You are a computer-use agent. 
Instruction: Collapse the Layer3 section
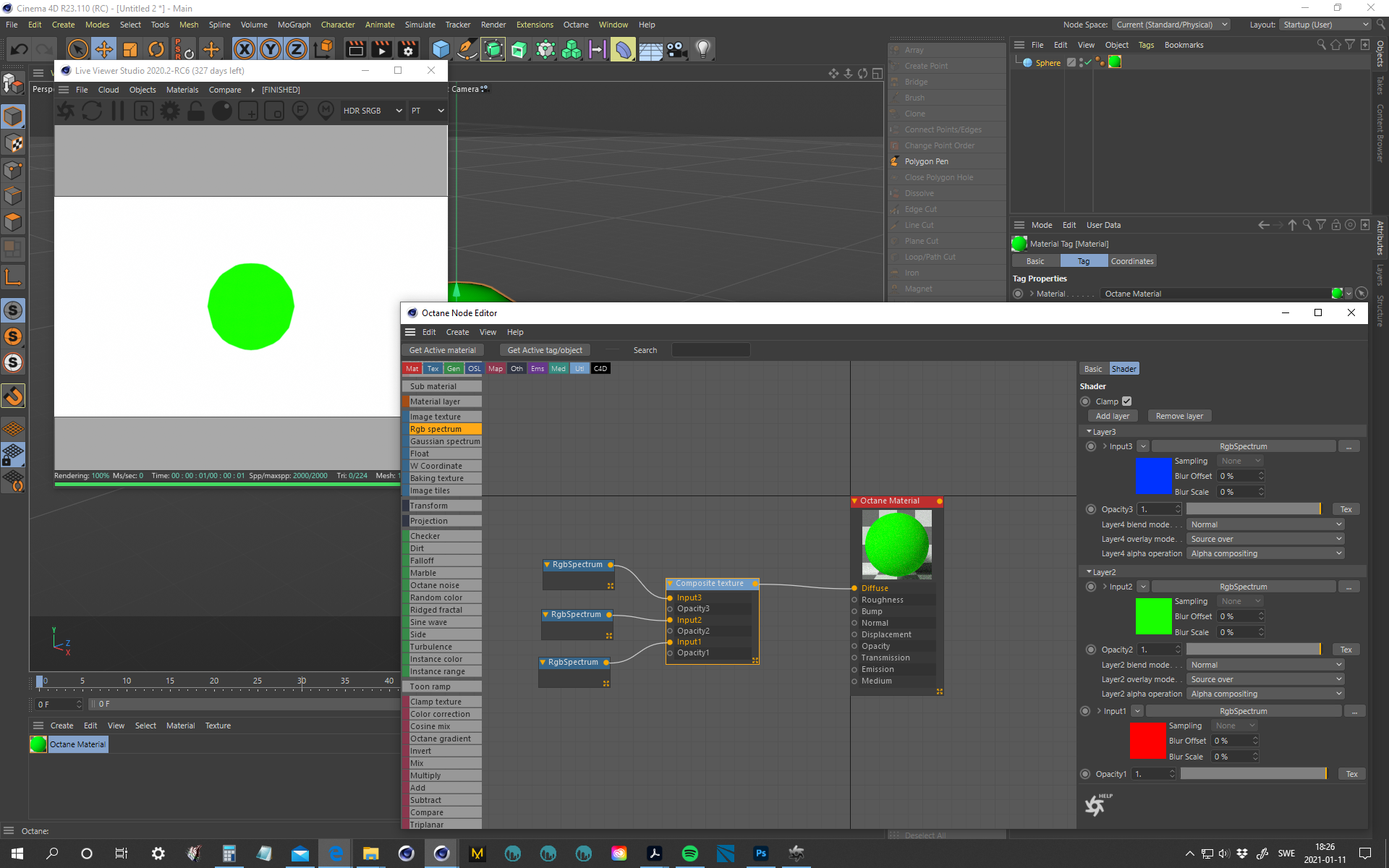click(x=1089, y=432)
